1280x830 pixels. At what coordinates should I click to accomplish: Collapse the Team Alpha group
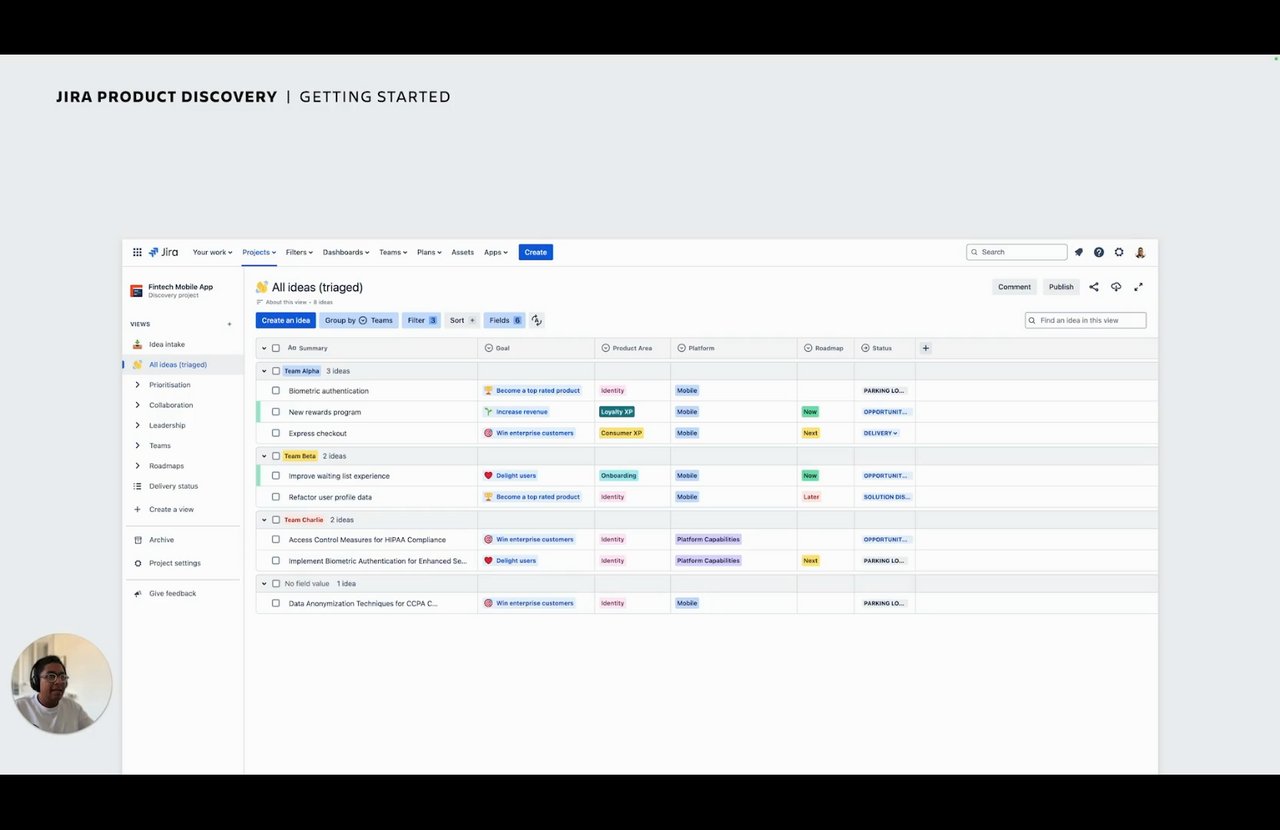[264, 371]
